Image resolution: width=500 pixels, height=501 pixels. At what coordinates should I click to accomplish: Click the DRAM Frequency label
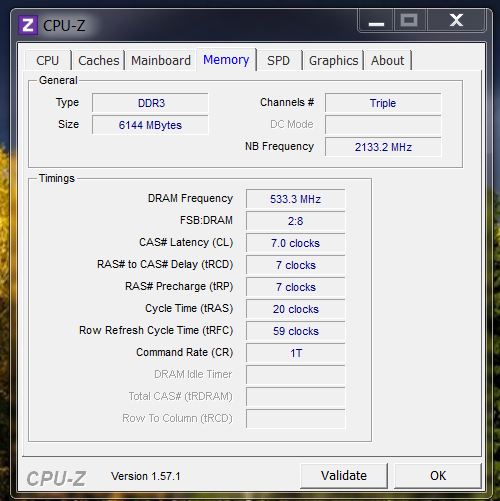[190, 198]
